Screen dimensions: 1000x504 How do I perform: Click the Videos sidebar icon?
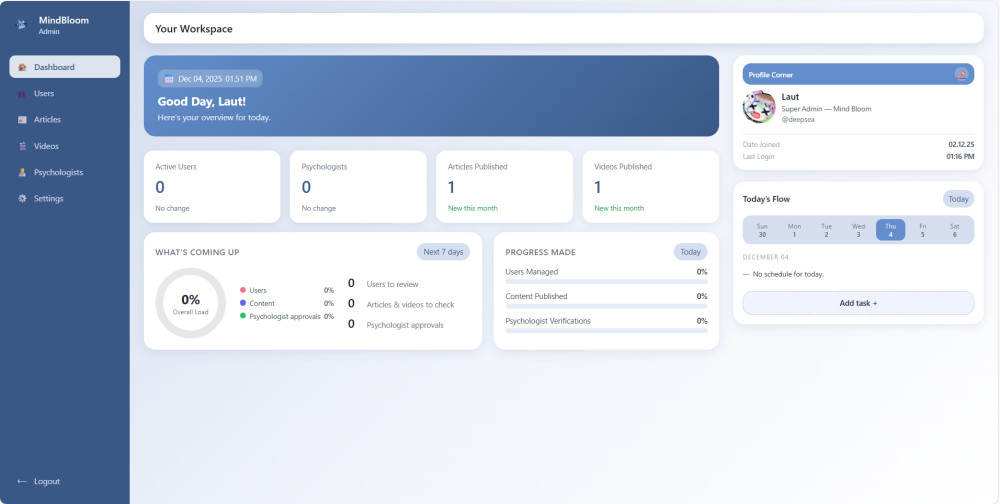tap(23, 146)
